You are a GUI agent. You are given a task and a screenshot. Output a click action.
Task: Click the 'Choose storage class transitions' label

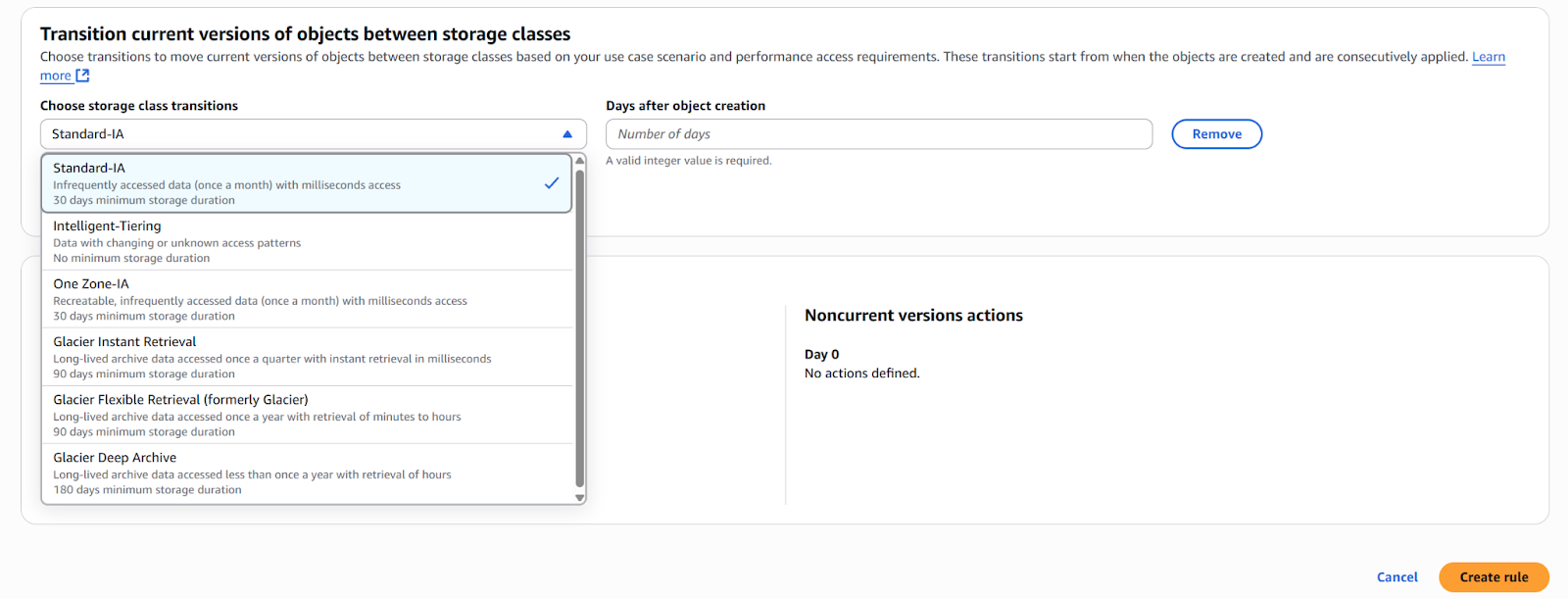139,106
